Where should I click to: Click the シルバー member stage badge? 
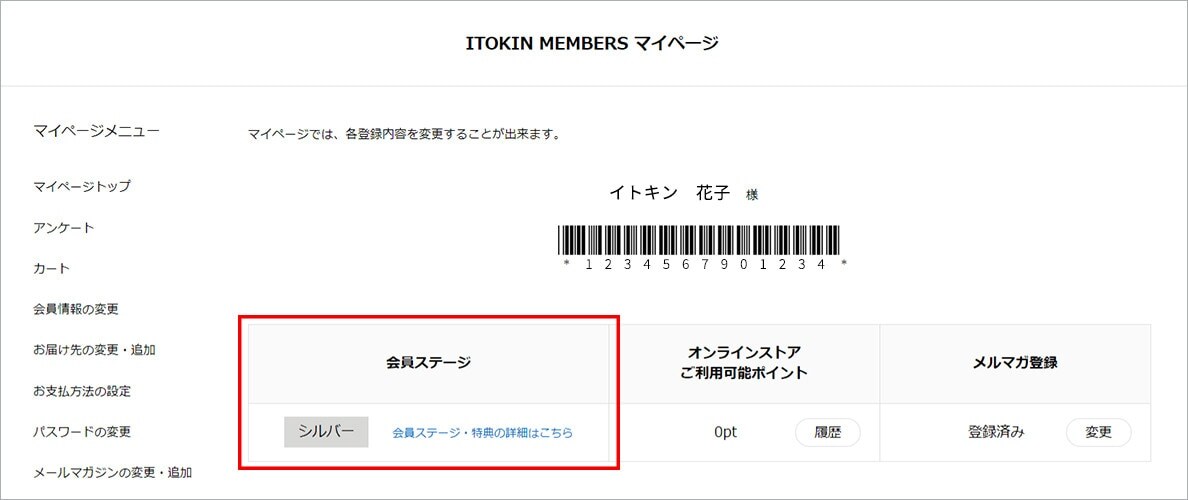[327, 432]
